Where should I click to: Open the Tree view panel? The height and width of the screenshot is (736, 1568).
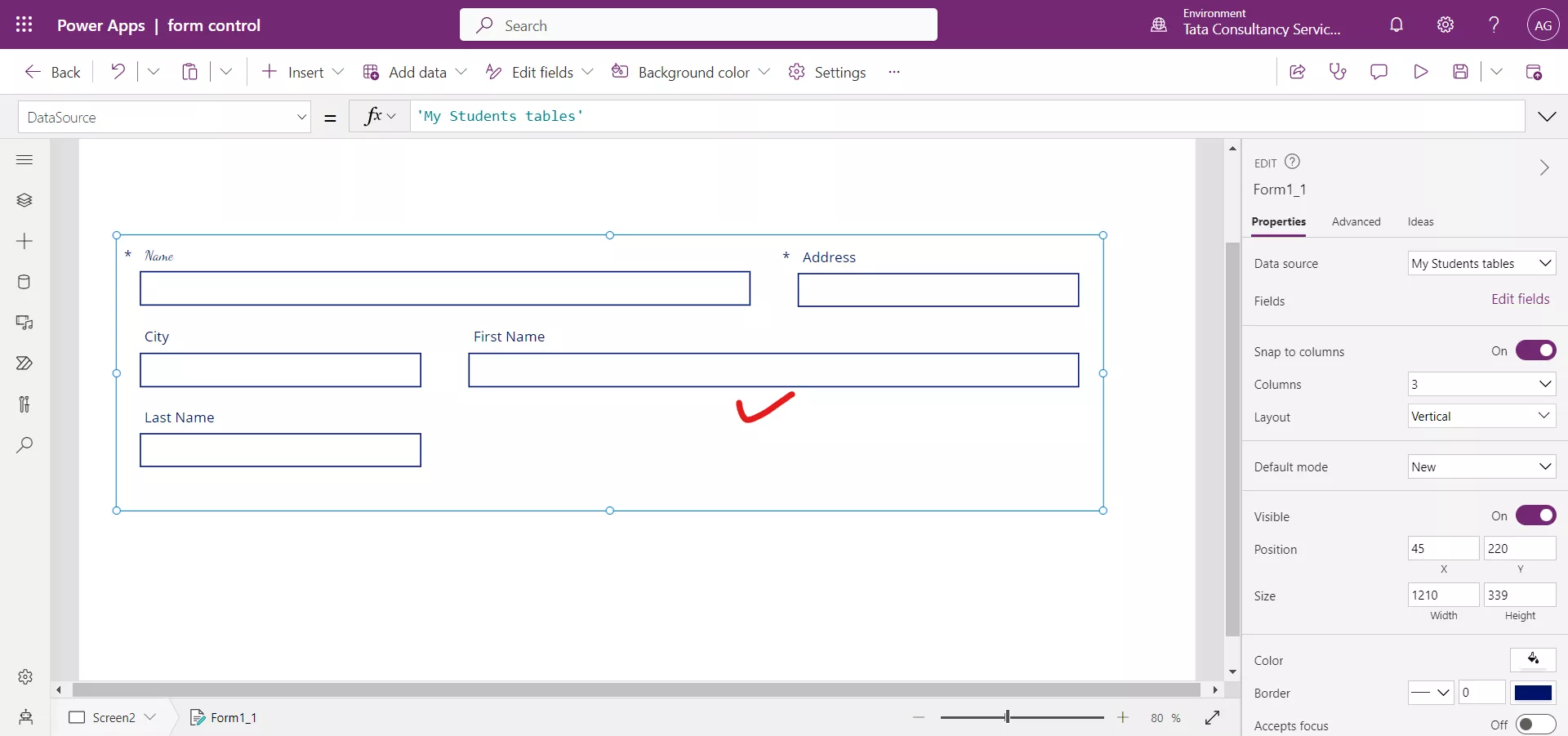click(24, 200)
